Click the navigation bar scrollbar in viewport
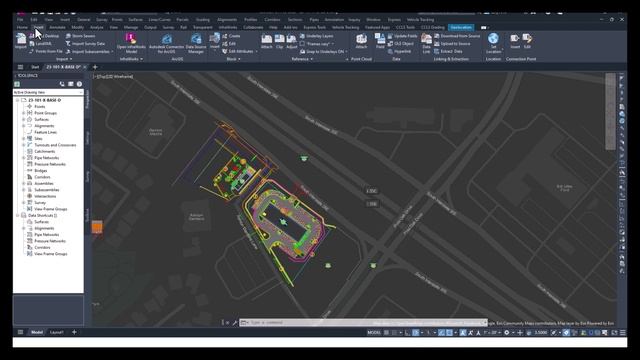The width and height of the screenshot is (640, 360). coord(610,111)
